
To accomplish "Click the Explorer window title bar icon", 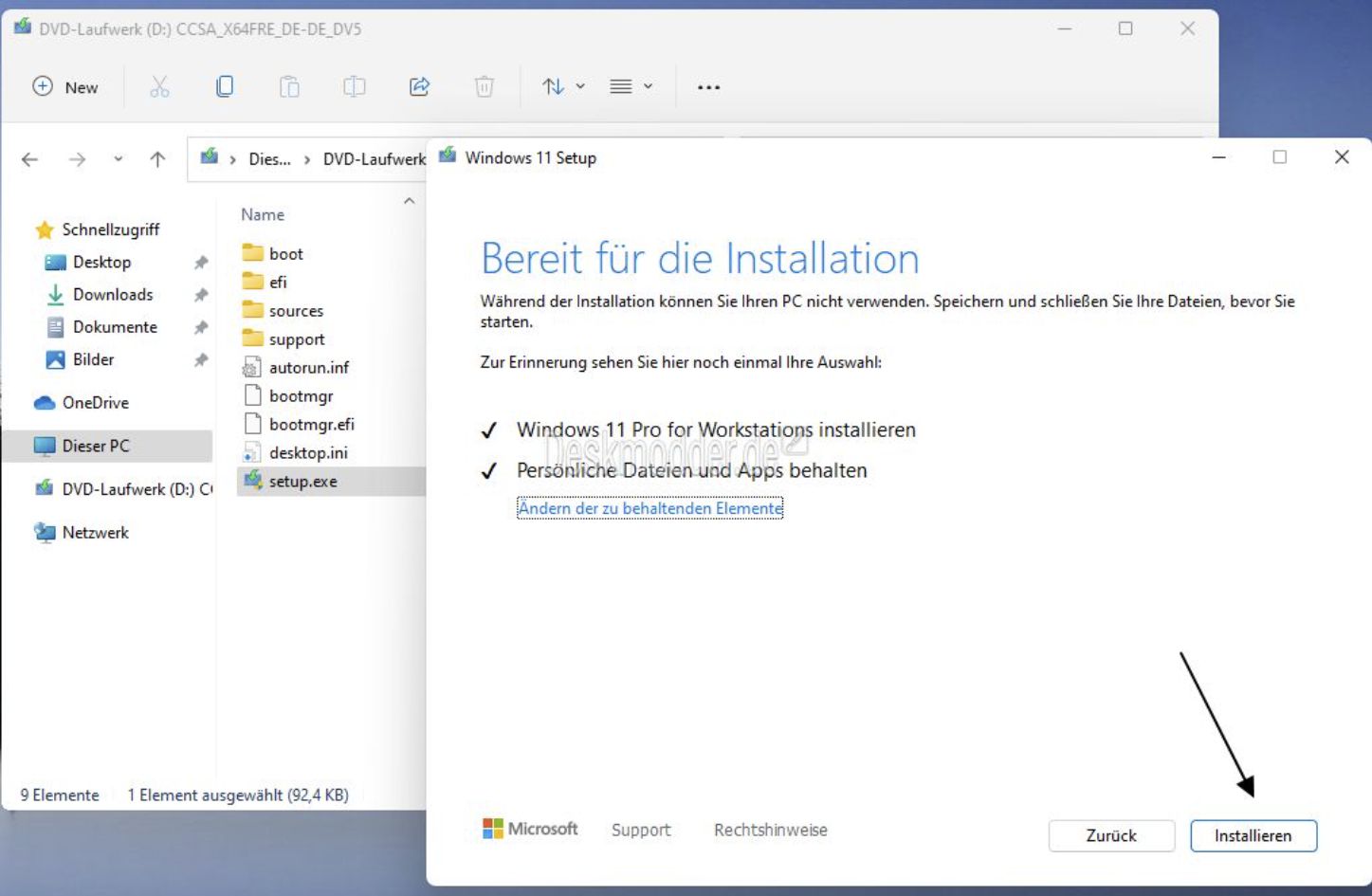I will [x=22, y=27].
